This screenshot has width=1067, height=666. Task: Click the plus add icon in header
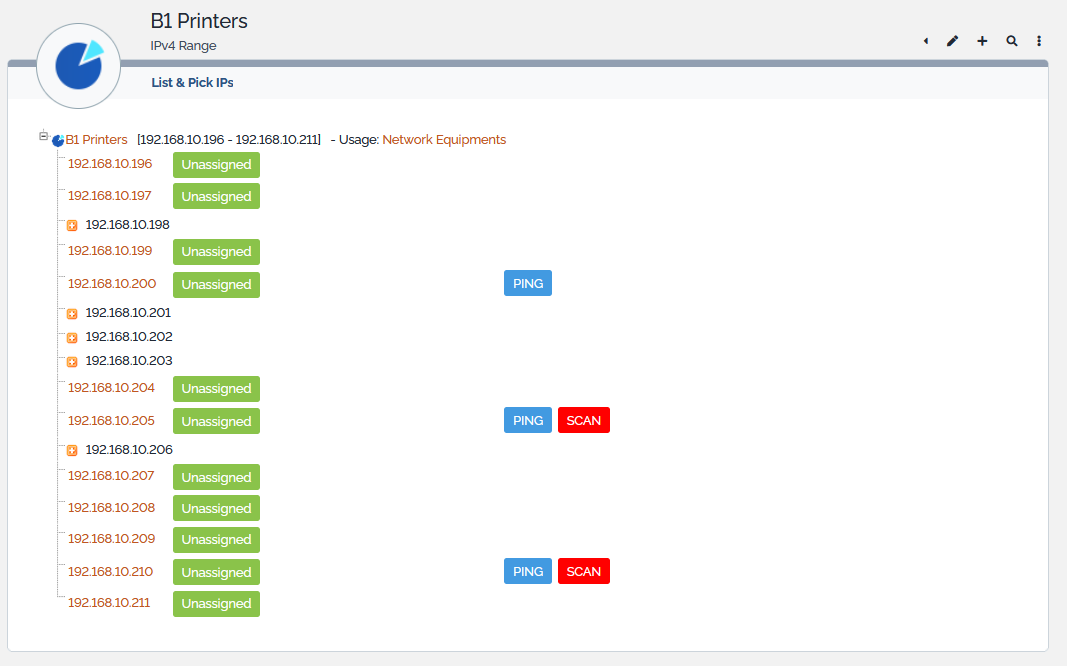click(x=982, y=41)
